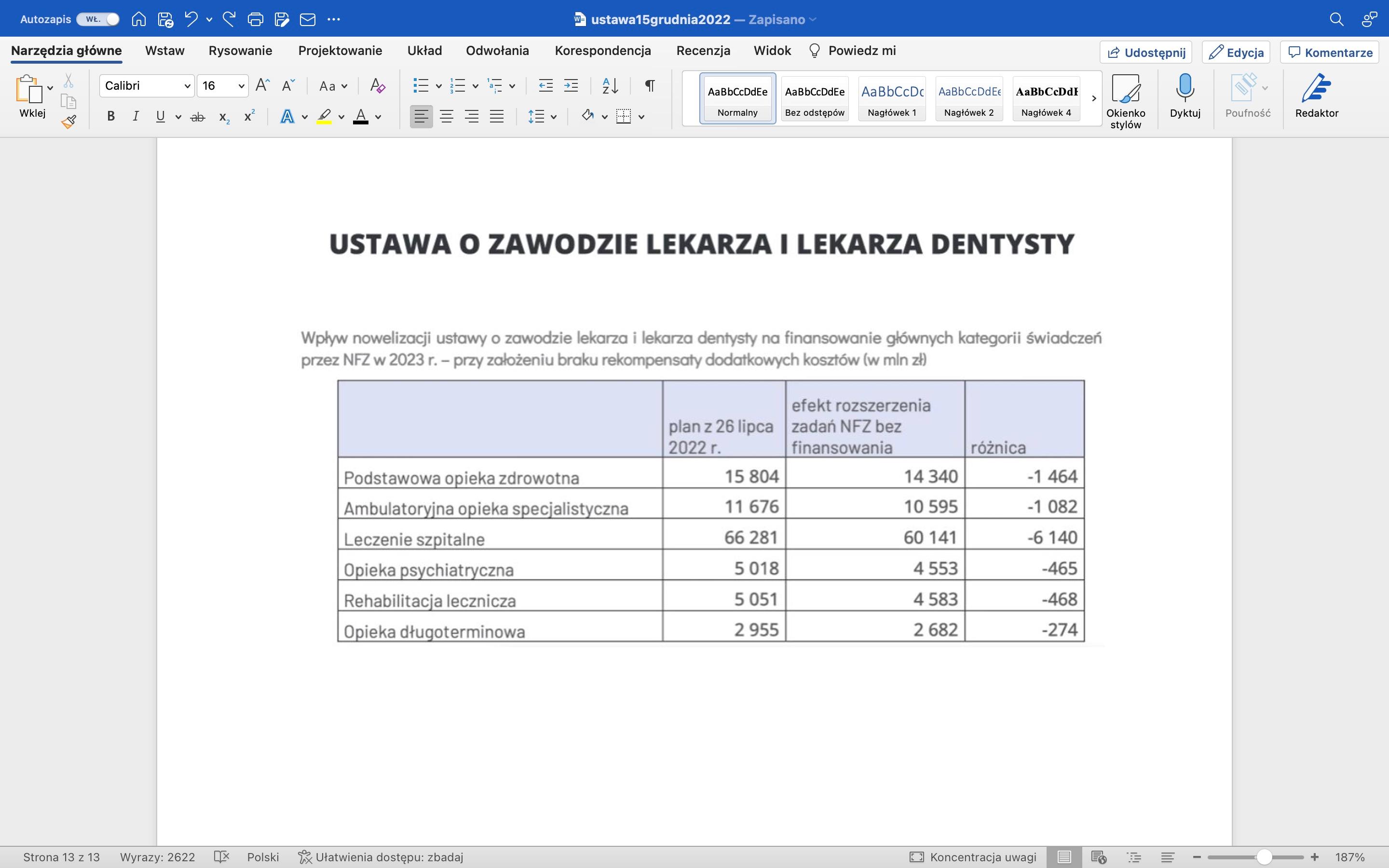Expand the styles gallery arrow
Image resolution: width=1389 pixels, height=868 pixels.
point(1093,98)
